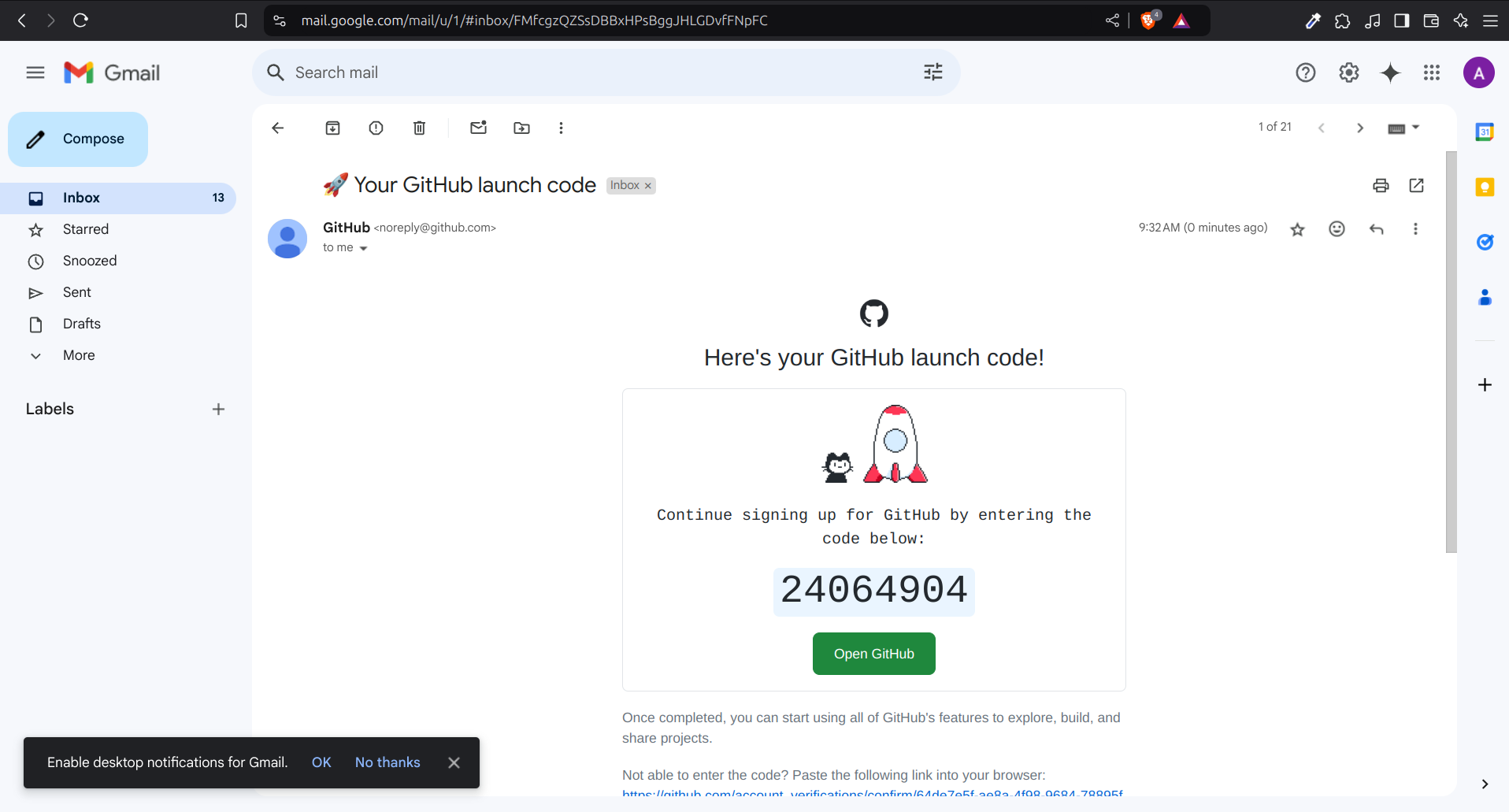The width and height of the screenshot is (1509, 812).
Task: Archive this email
Action: 332,128
